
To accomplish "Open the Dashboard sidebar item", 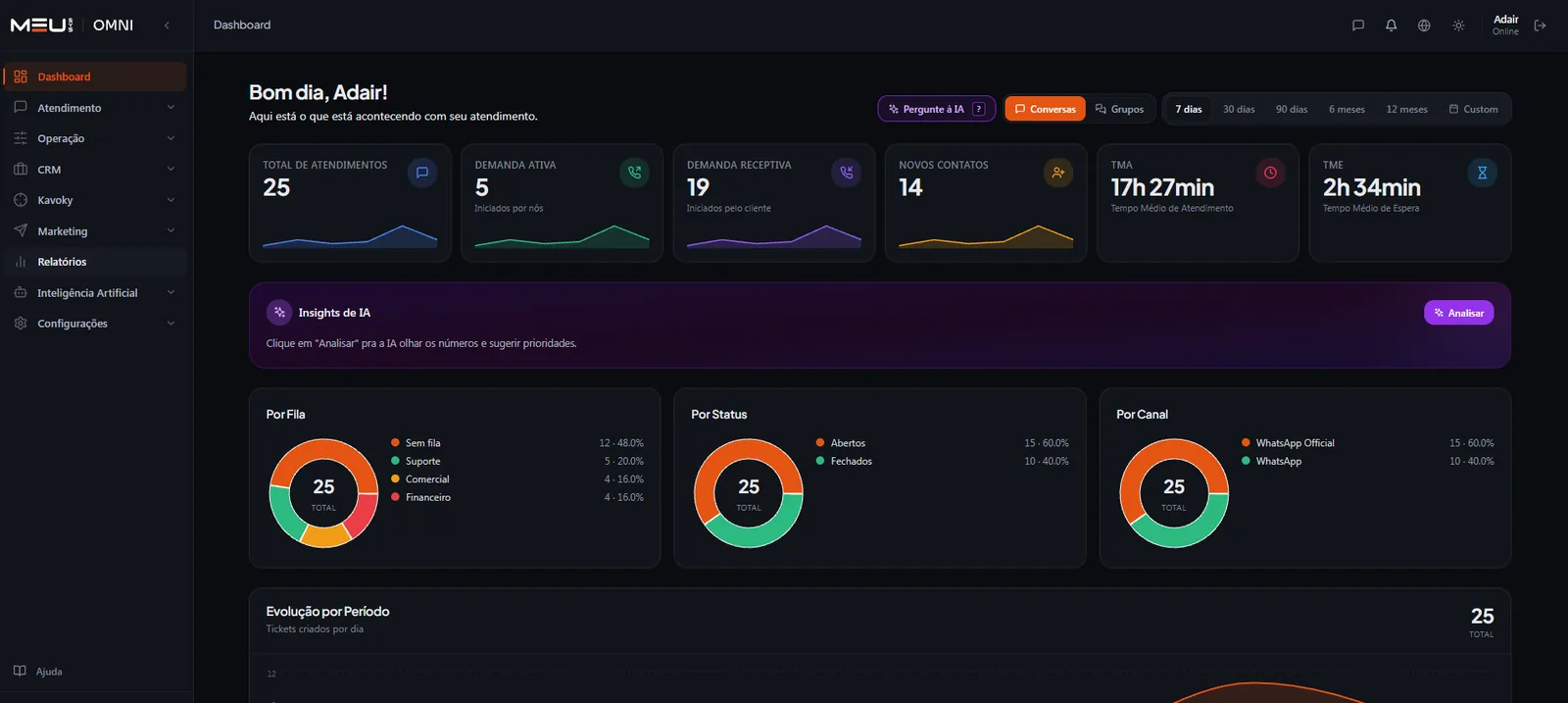I will click(x=95, y=76).
